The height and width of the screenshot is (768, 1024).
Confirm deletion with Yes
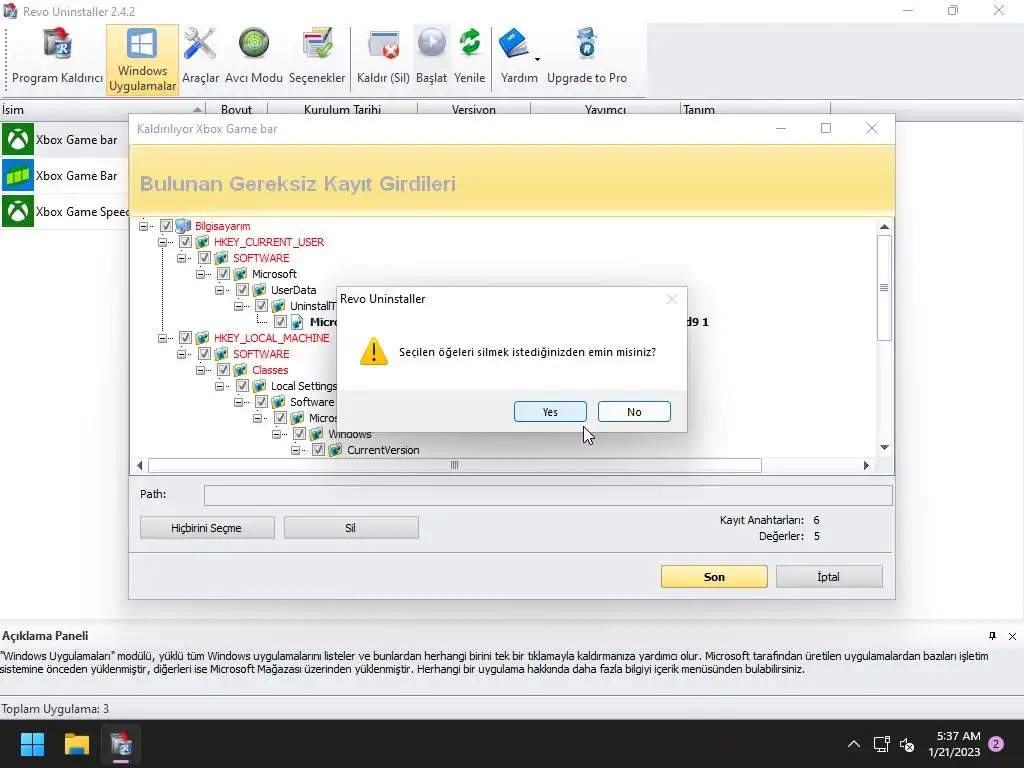[550, 412]
